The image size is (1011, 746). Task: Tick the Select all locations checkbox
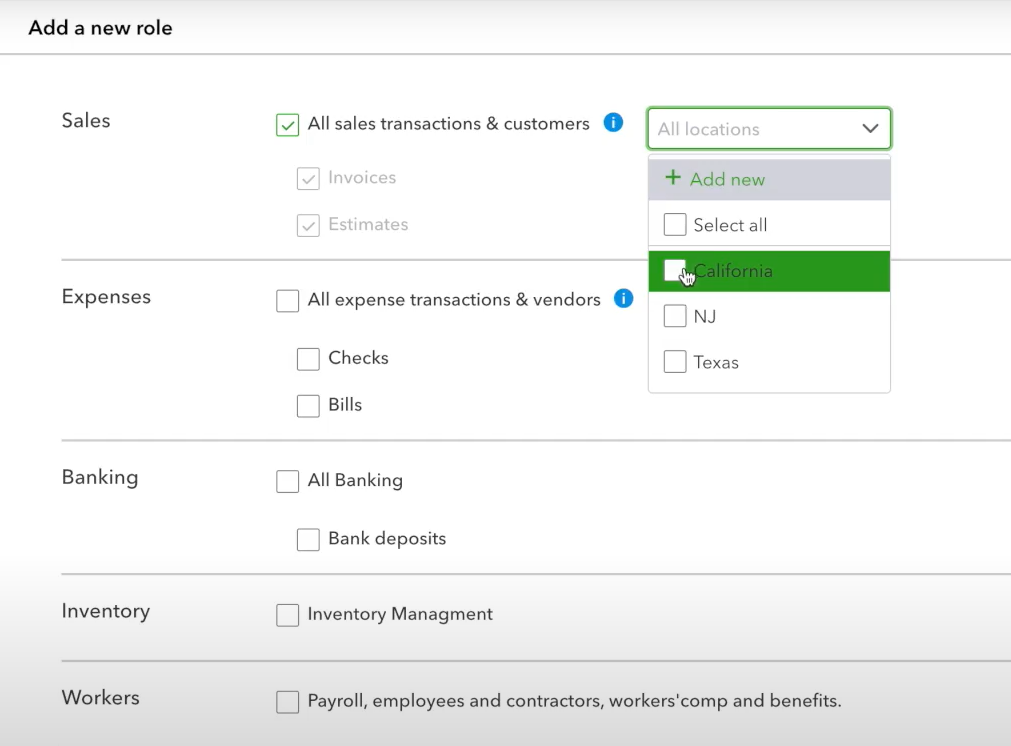(675, 224)
